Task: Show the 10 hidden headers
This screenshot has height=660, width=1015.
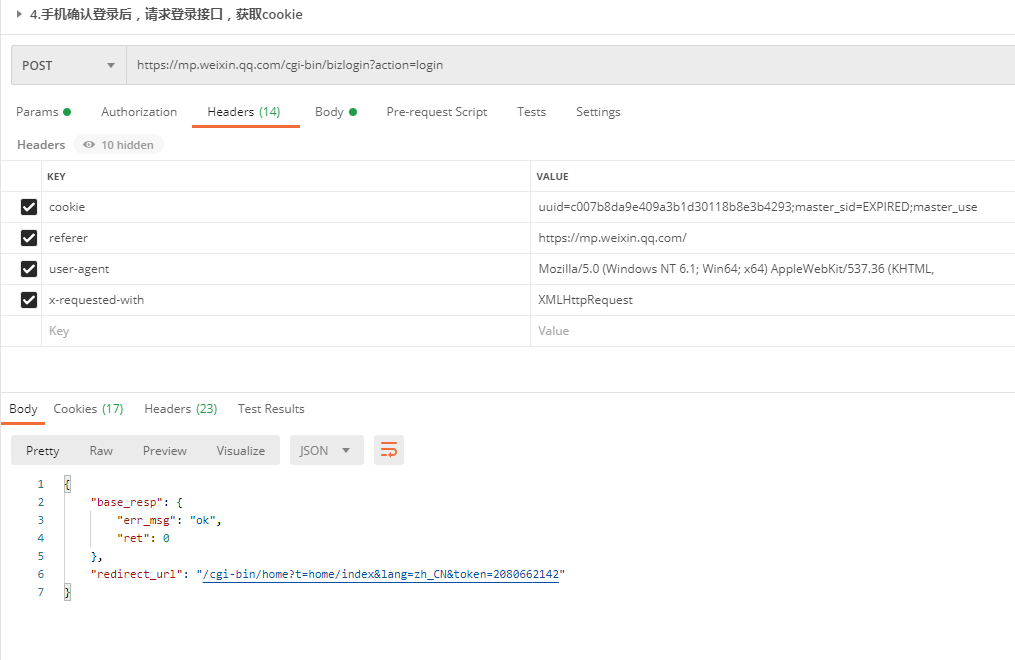Action: click(x=118, y=145)
